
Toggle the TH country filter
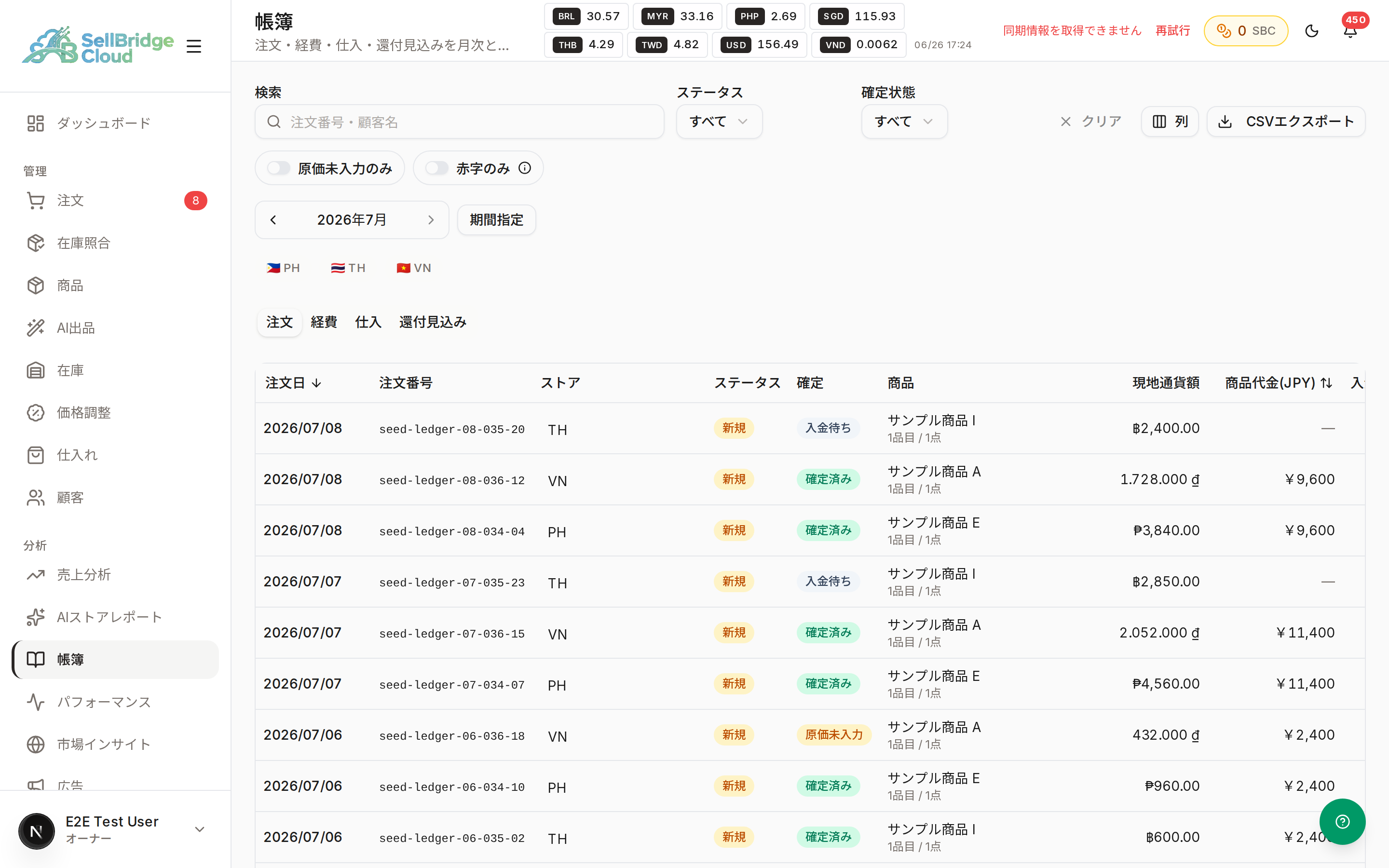(x=348, y=268)
